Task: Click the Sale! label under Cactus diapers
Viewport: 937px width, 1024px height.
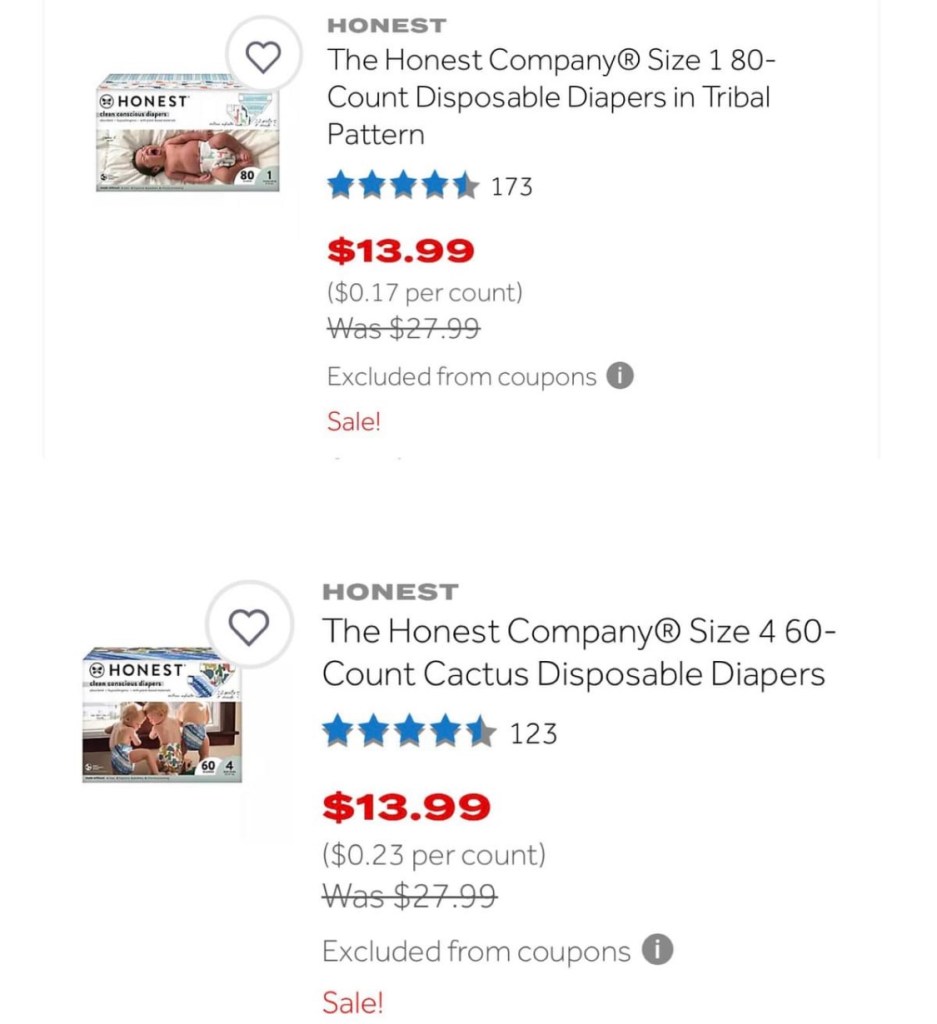Action: tap(352, 1002)
